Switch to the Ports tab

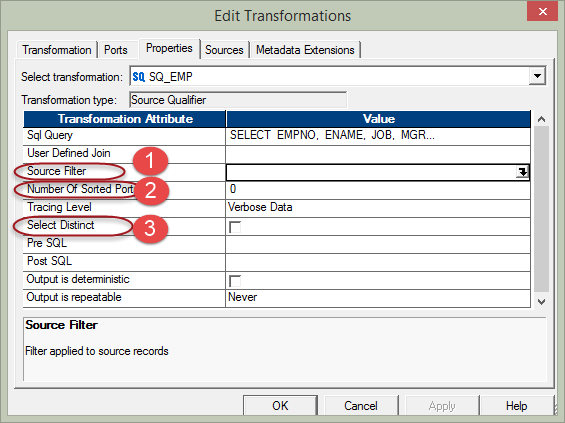tap(116, 50)
